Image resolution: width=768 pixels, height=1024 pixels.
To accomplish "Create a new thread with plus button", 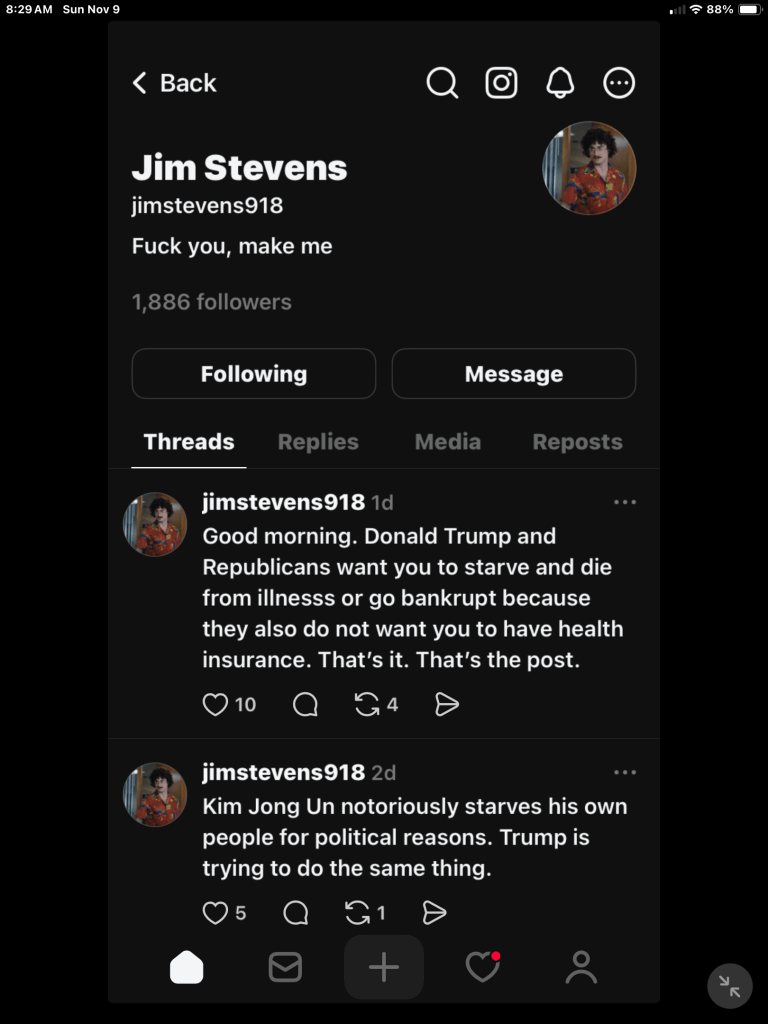I will tap(384, 967).
